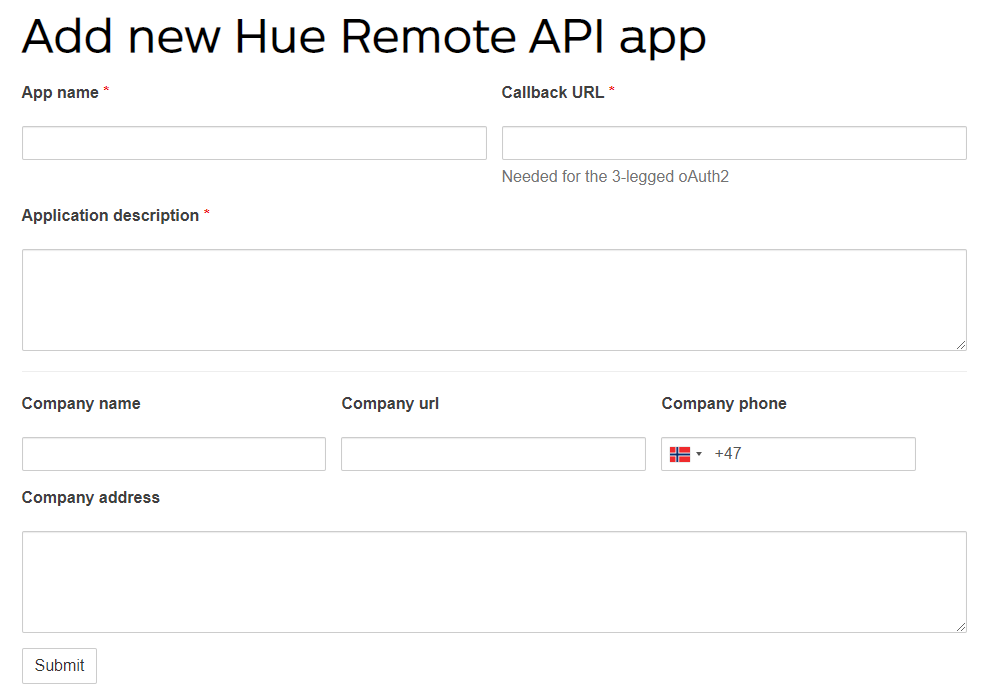The width and height of the screenshot is (992, 699).
Task: Click the Company name label text
Action: tap(81, 404)
